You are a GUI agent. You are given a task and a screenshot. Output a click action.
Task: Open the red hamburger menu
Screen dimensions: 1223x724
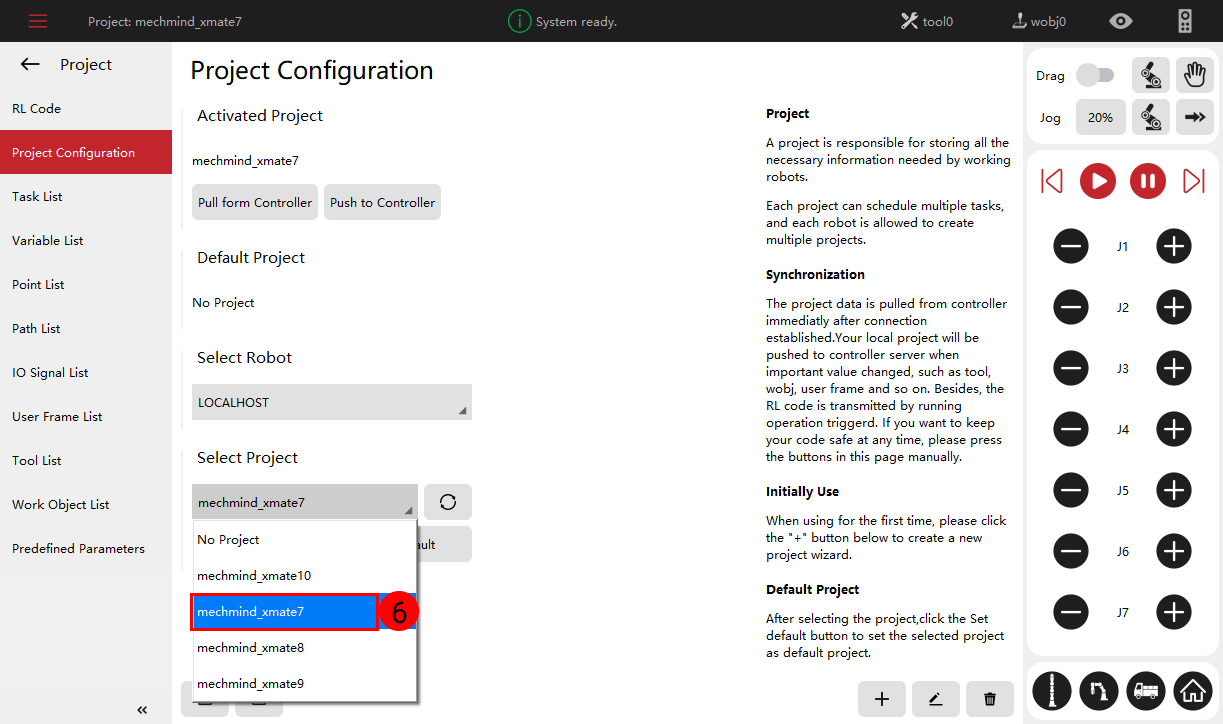click(x=38, y=21)
